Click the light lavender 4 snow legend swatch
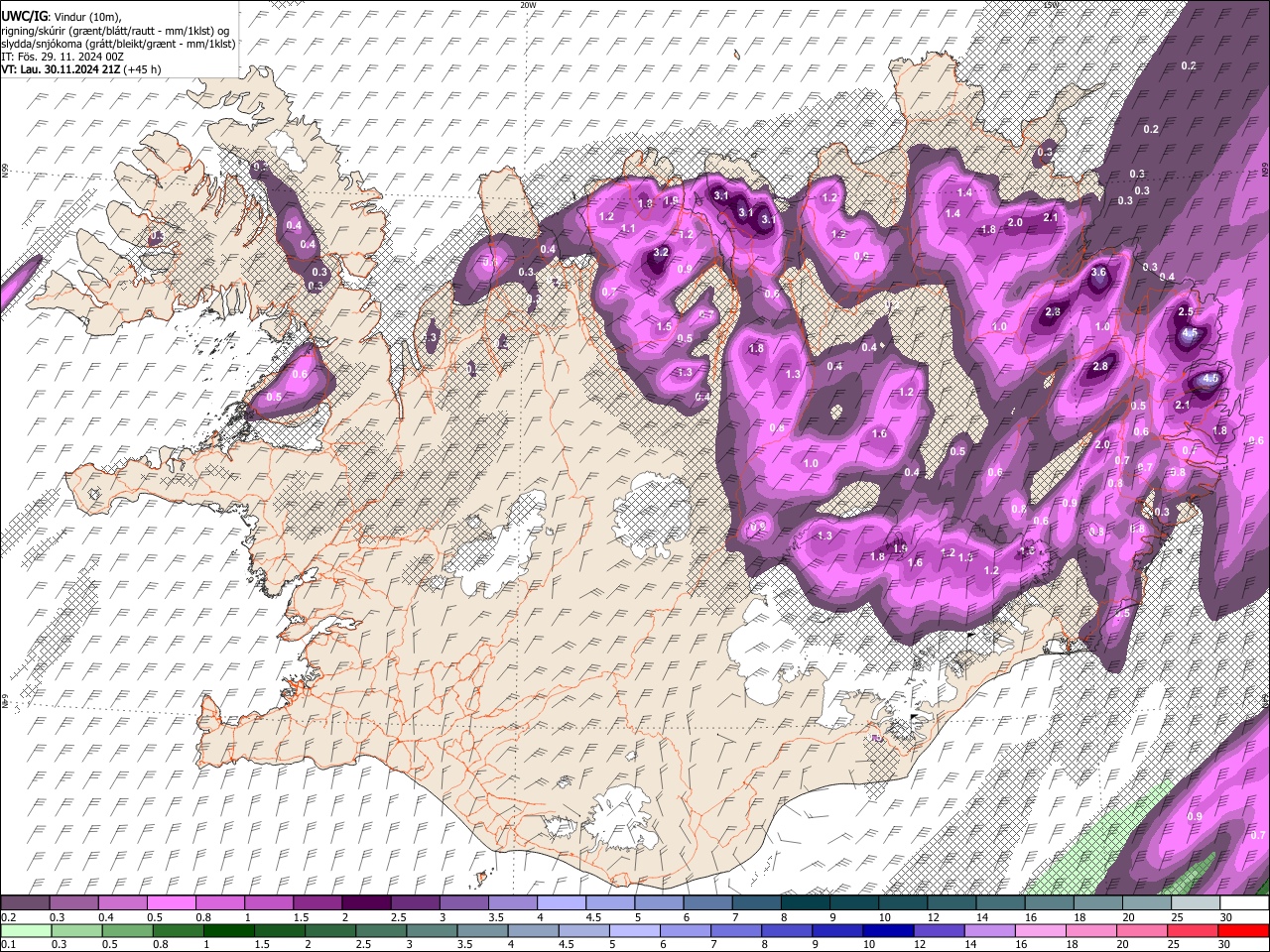 [x=561, y=903]
